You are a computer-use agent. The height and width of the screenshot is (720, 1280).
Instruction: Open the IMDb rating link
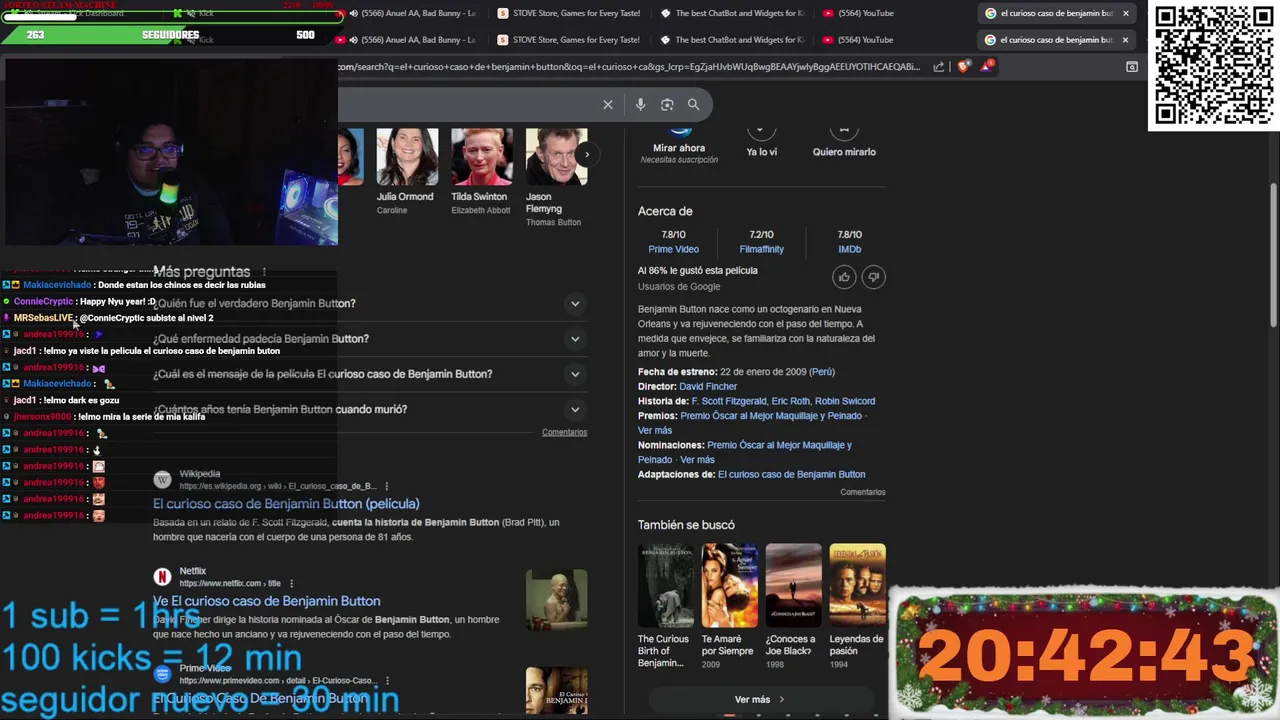coord(849,249)
